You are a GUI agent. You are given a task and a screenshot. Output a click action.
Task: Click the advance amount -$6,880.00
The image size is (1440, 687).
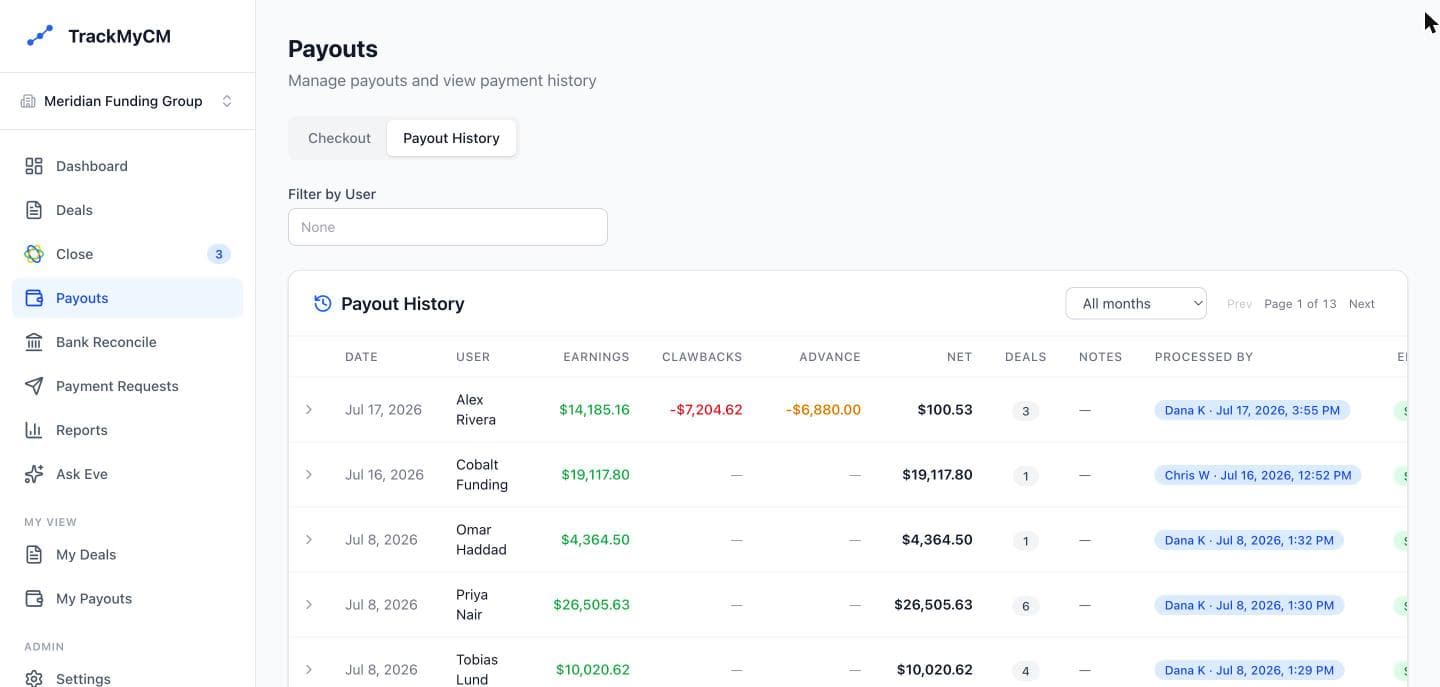pyautogui.click(x=823, y=409)
